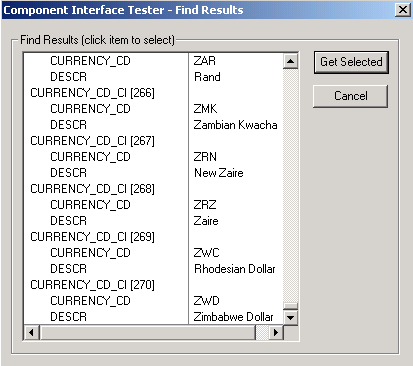Click the Rand description value
The height and width of the screenshot is (366, 413).
click(x=207, y=77)
